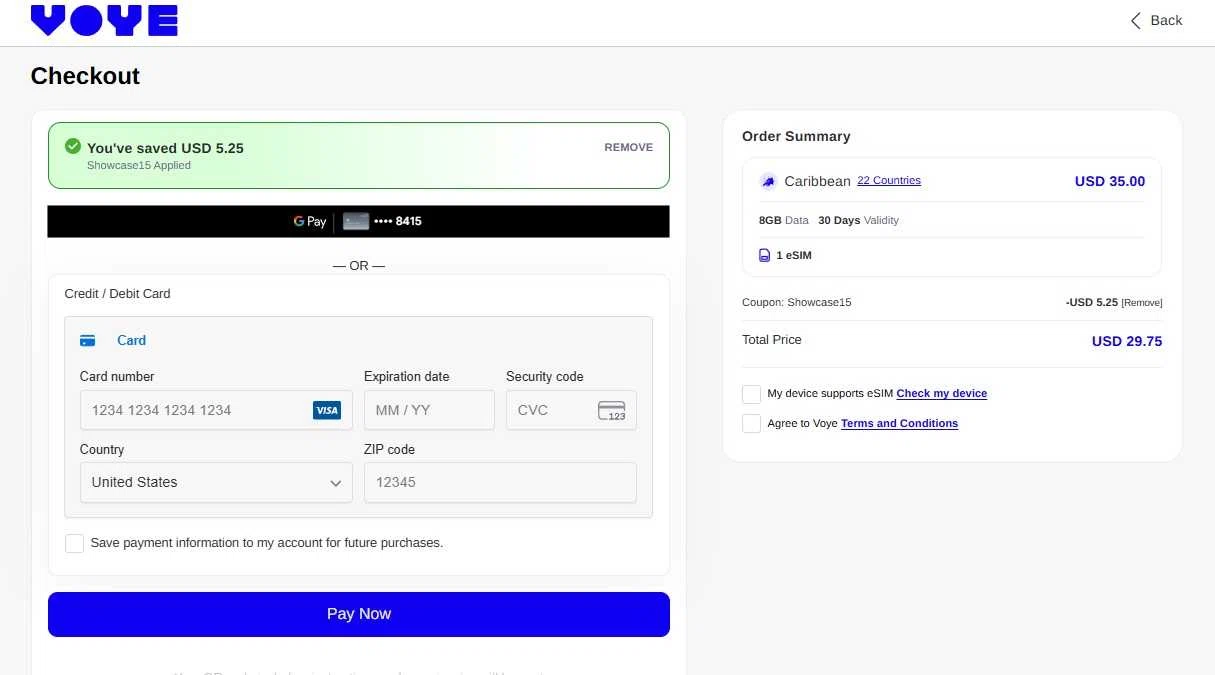Click the 30 Days Validity text
Viewport: 1215px width, 675px height.
pyautogui.click(x=858, y=220)
